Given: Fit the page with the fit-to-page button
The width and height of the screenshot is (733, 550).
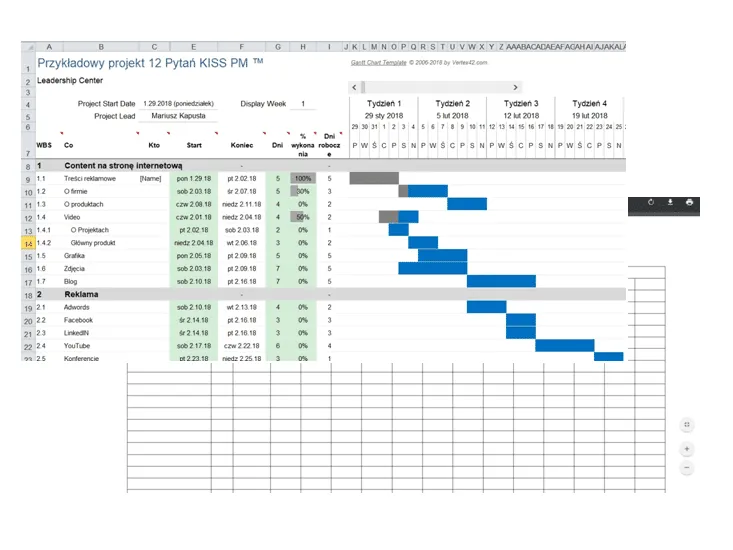Looking at the screenshot, I should click(687, 425).
